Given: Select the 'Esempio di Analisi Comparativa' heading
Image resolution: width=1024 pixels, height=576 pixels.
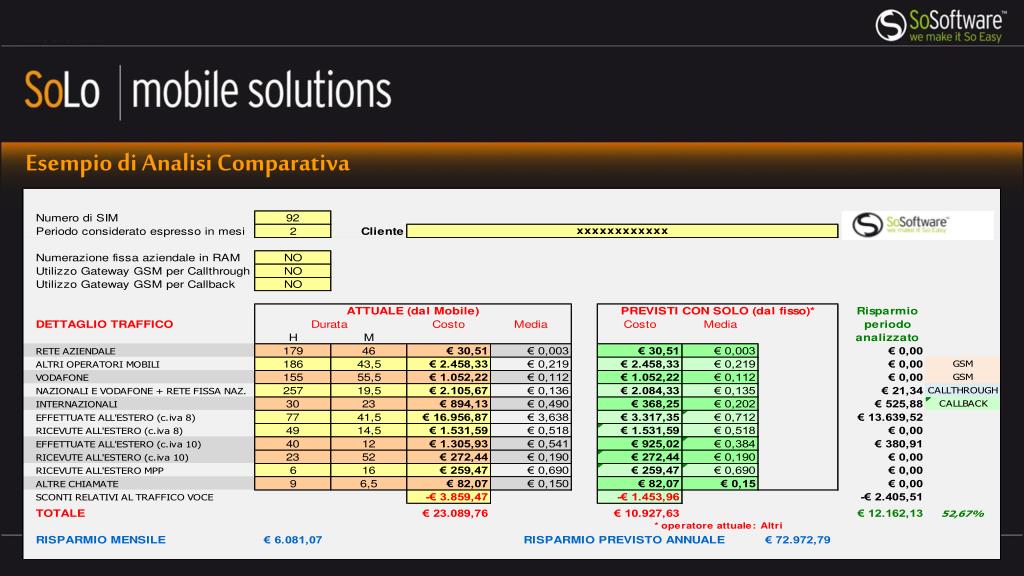Looking at the screenshot, I should click(187, 163).
